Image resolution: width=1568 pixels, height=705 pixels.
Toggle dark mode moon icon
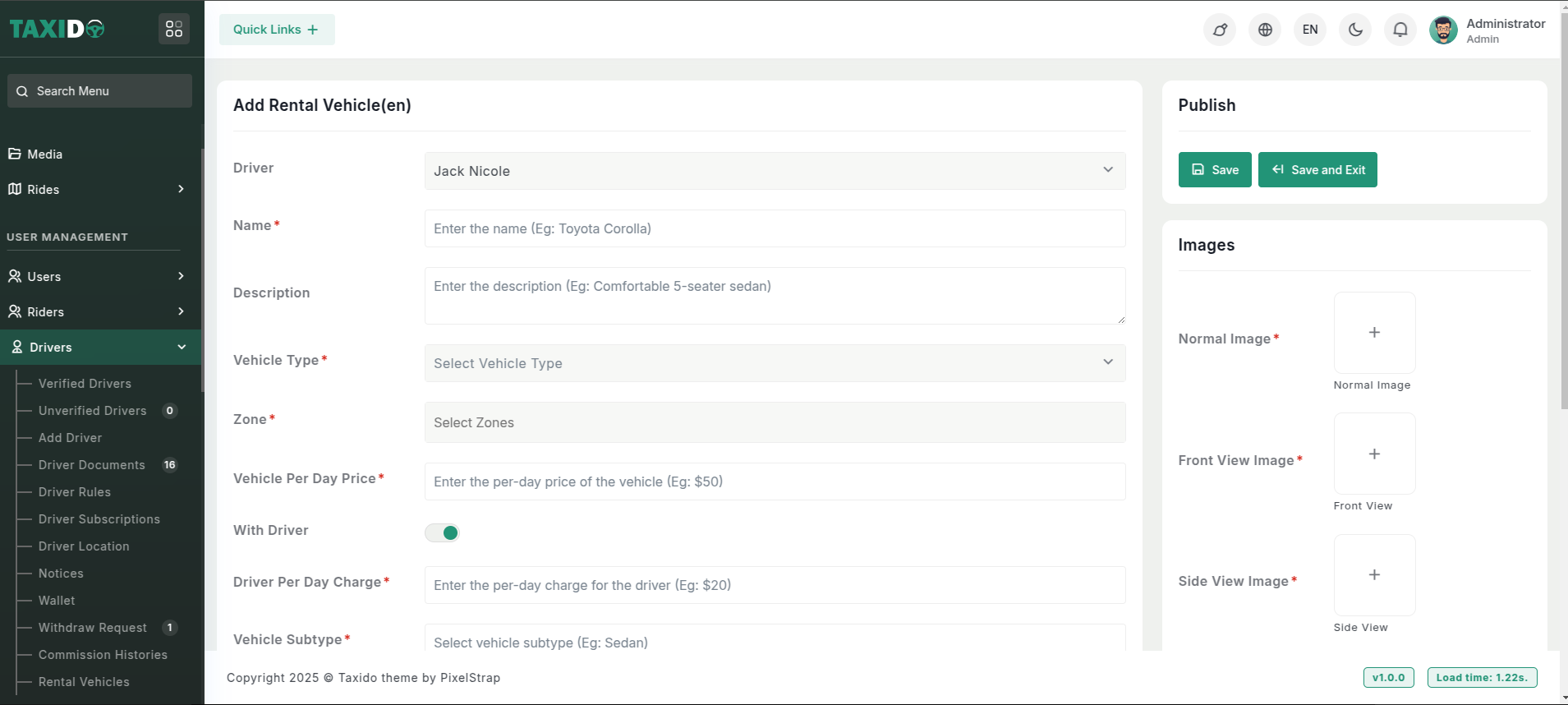(1355, 30)
